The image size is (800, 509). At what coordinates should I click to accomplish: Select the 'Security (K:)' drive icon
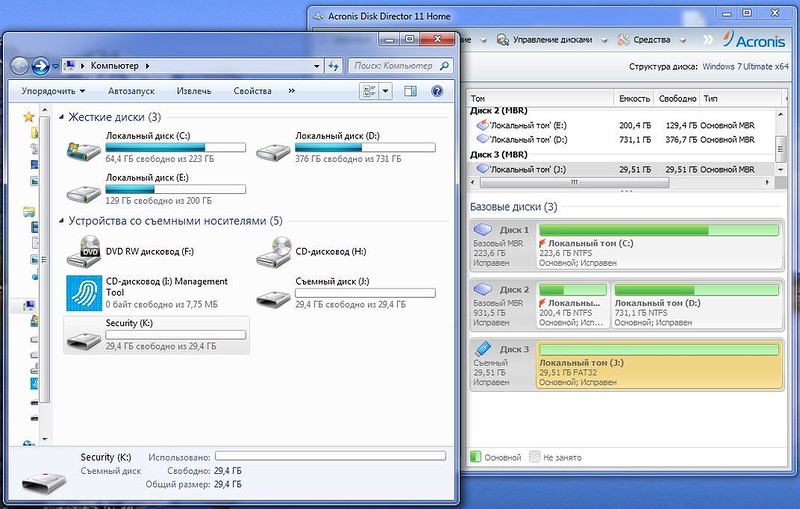tap(84, 340)
